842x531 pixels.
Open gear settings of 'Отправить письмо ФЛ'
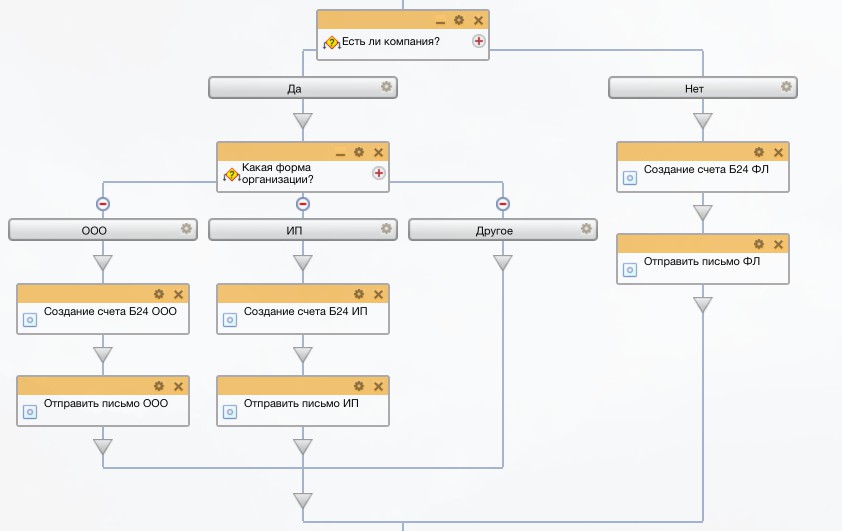click(x=759, y=244)
